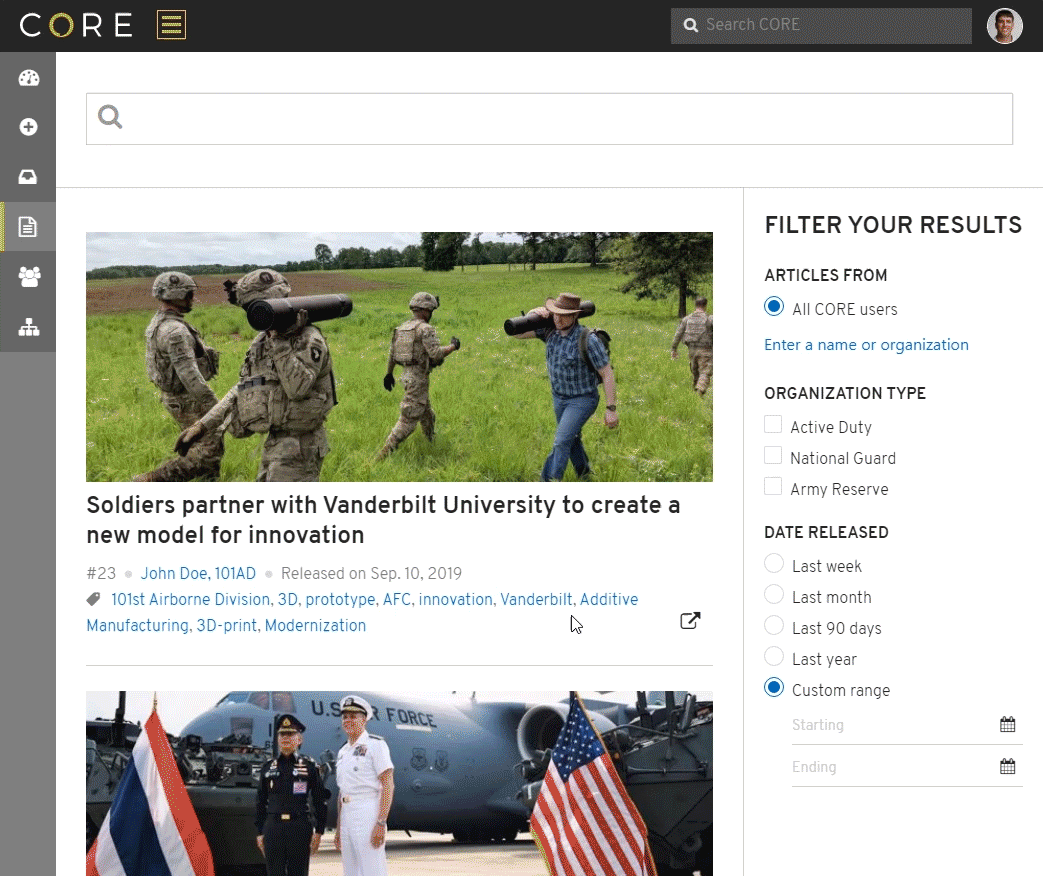
Task: Click the tag icon before article tags
Action: coord(94,599)
